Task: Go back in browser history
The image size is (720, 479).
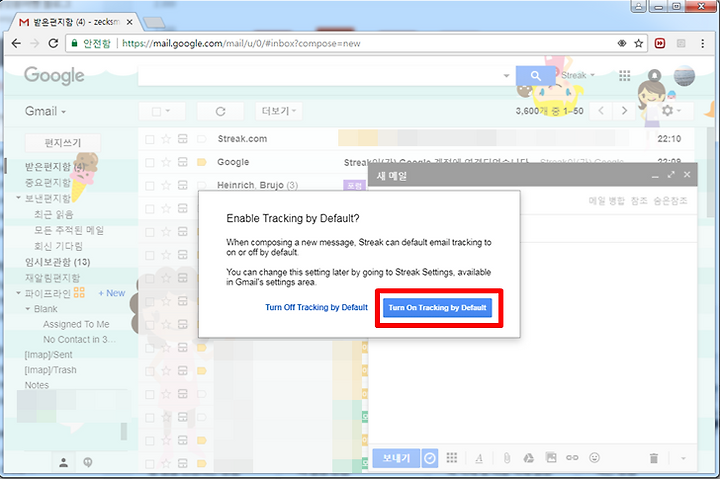Action: [17, 43]
